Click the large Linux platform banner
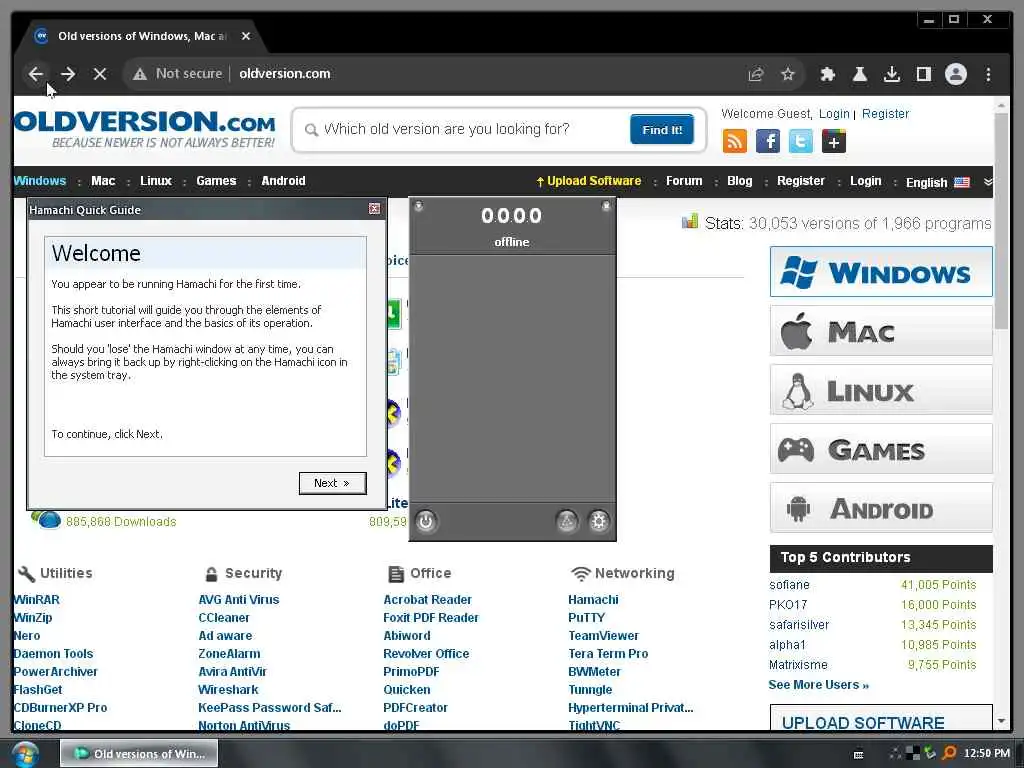The width and height of the screenshot is (1024, 768). tap(881, 390)
